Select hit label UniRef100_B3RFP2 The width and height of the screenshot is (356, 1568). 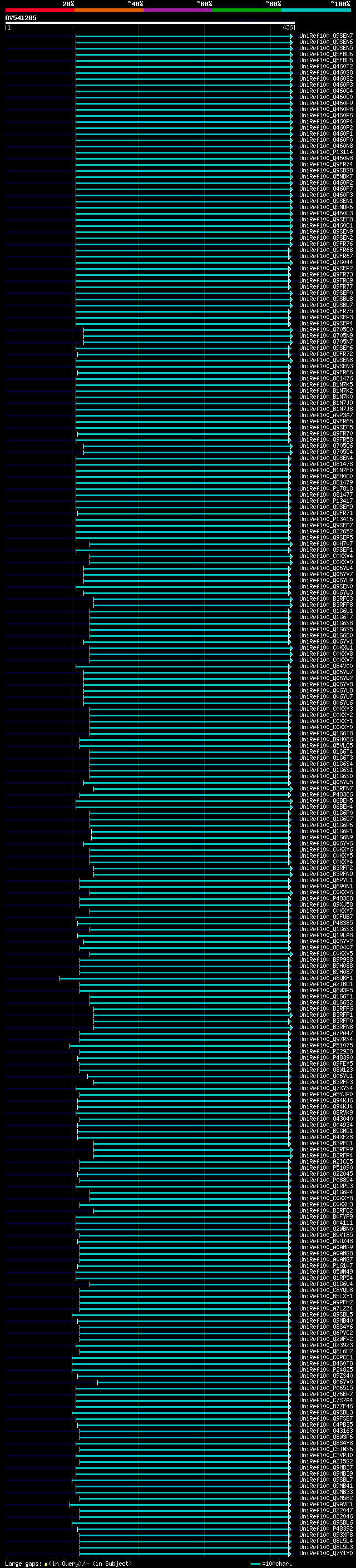(325, 868)
